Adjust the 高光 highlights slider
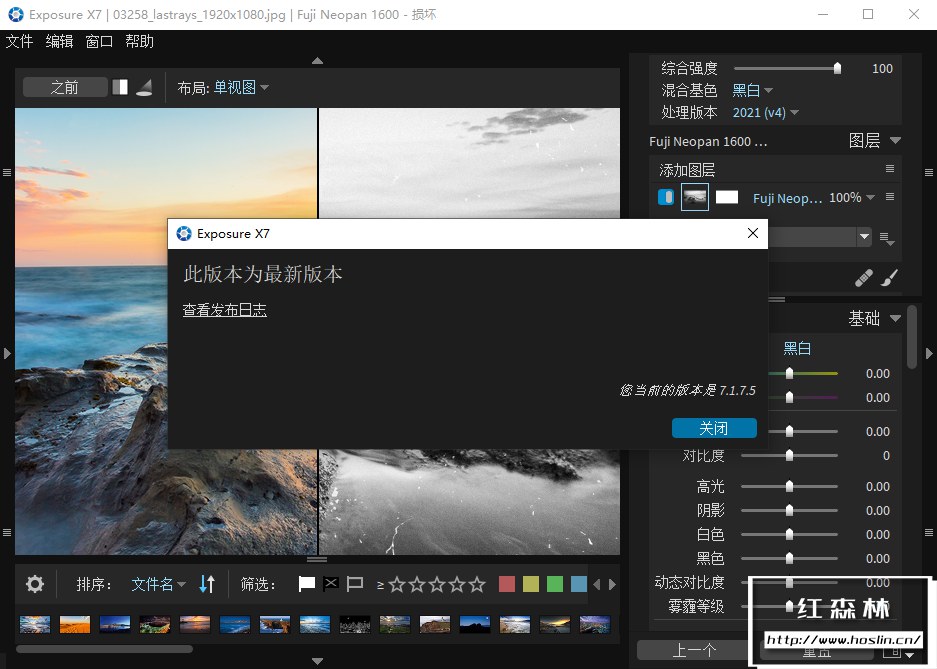This screenshot has height=669, width=937. pyautogui.click(x=789, y=486)
